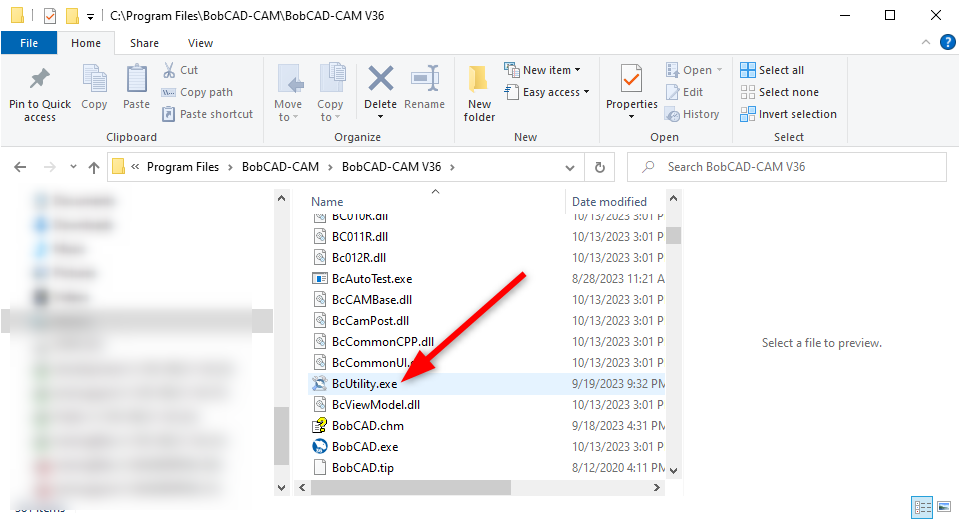The height and width of the screenshot is (520, 960).
Task: Click the BobCAD.chm help icon
Action: click(x=320, y=426)
